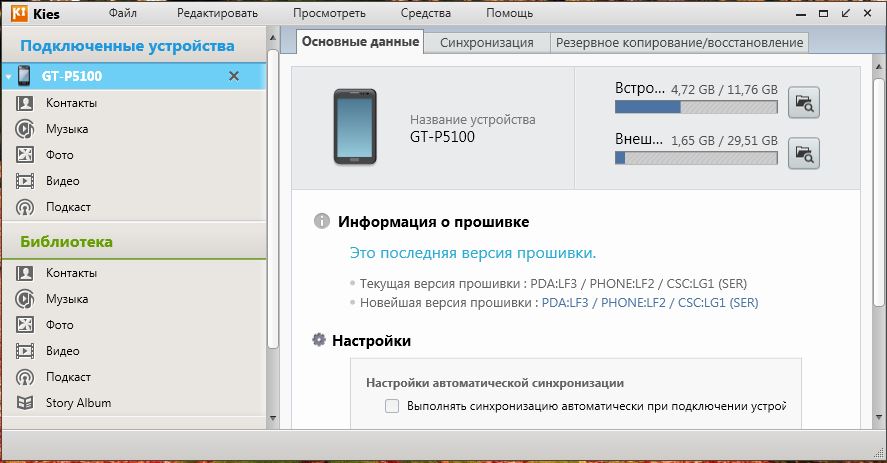Open device Видео icon under GT-P5100
The height and width of the screenshot is (463, 887).
coord(24,181)
